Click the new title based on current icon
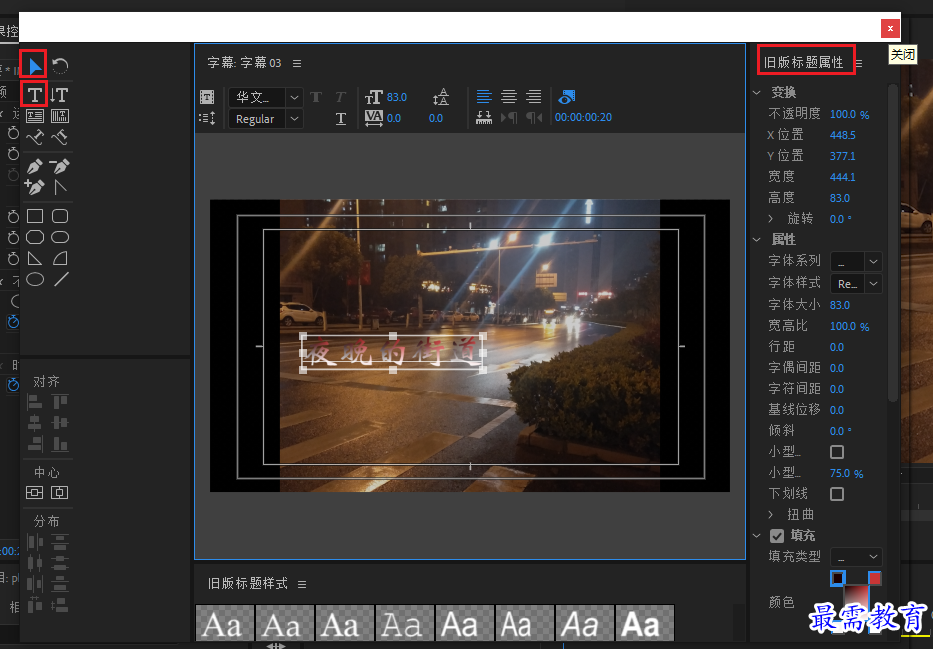 [207, 97]
